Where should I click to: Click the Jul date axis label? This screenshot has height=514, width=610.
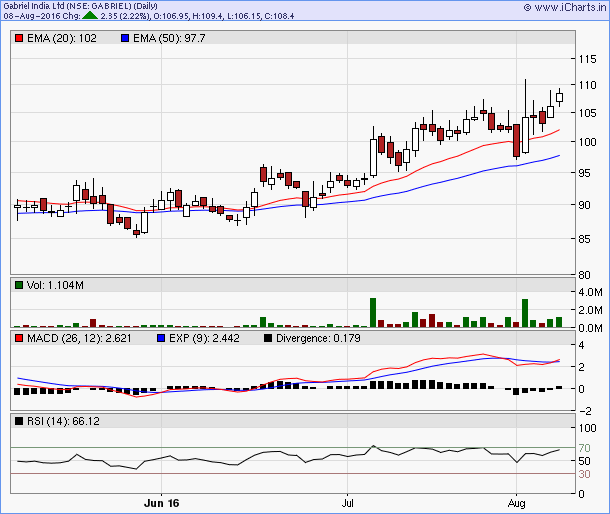347,503
